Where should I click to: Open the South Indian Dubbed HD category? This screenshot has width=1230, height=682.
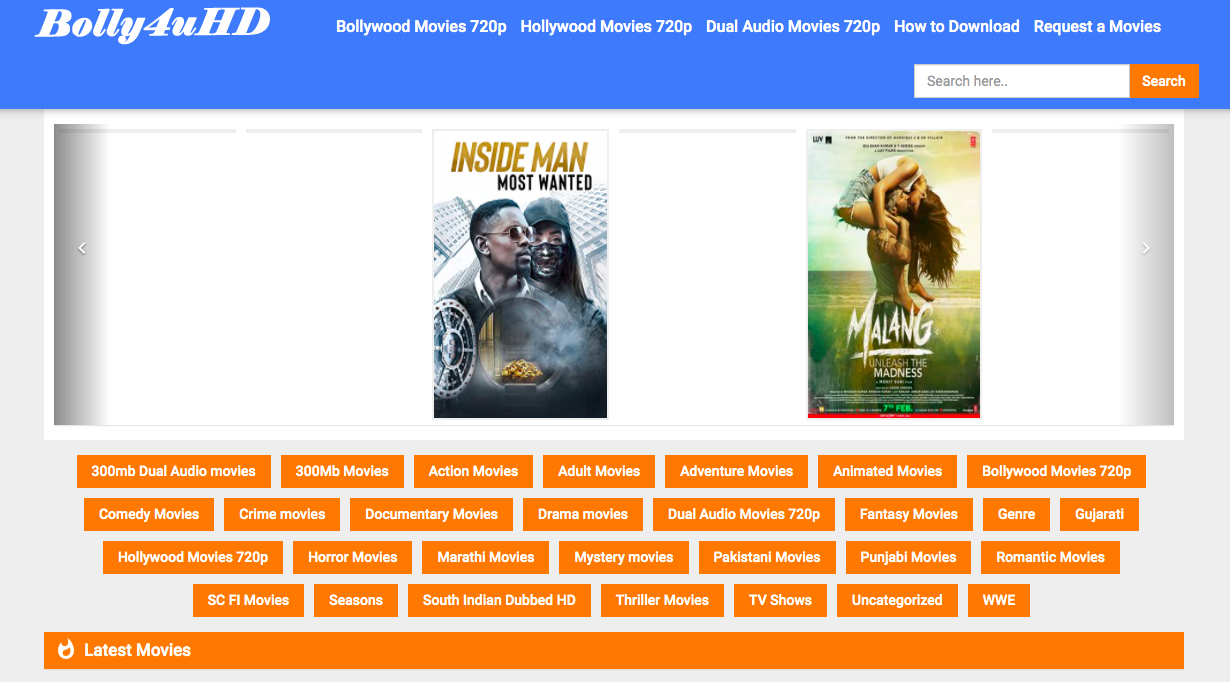499,600
